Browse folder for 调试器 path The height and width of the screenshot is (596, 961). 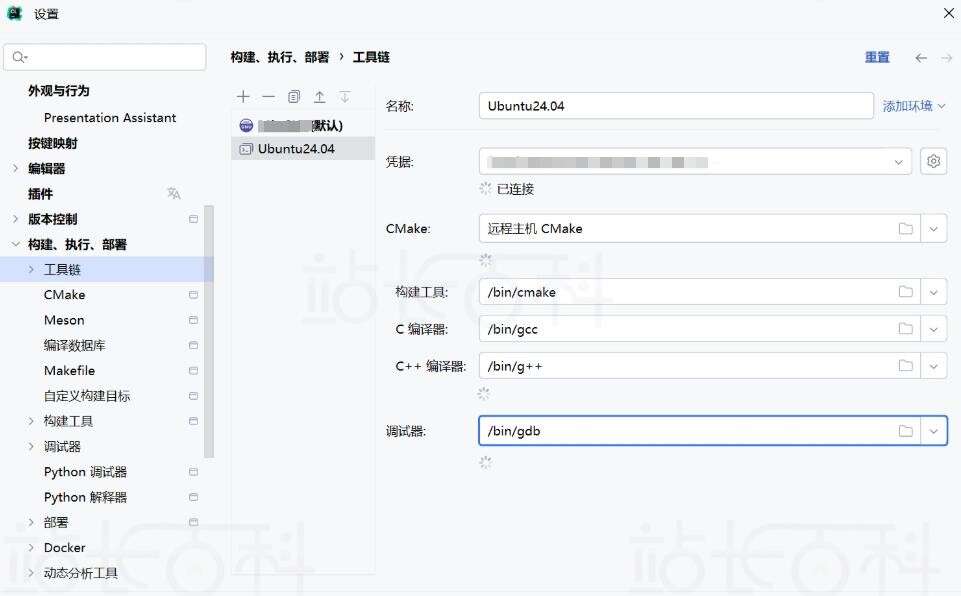(x=905, y=431)
